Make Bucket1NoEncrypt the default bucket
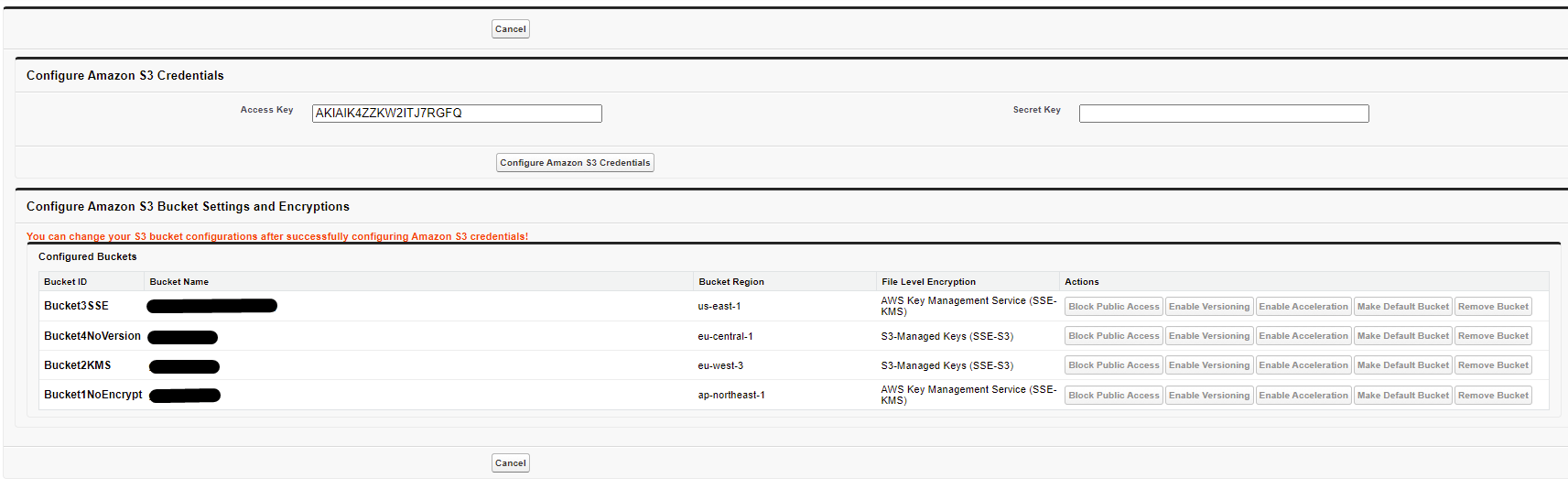 coord(1402,396)
